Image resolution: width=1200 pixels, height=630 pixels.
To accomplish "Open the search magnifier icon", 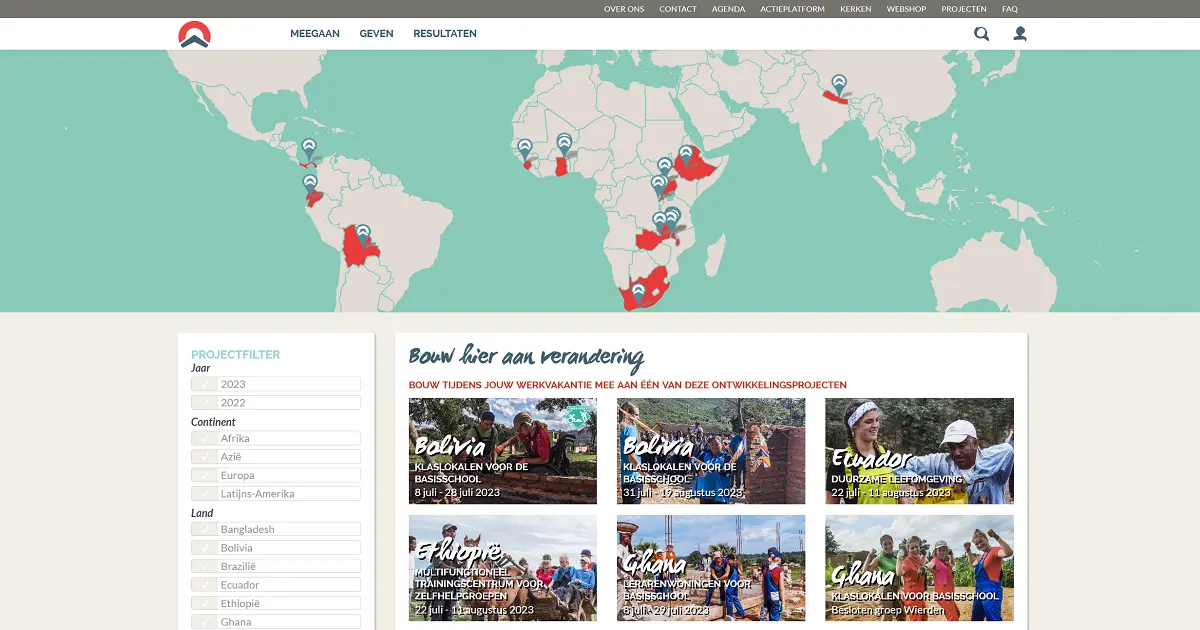I will coord(981,34).
